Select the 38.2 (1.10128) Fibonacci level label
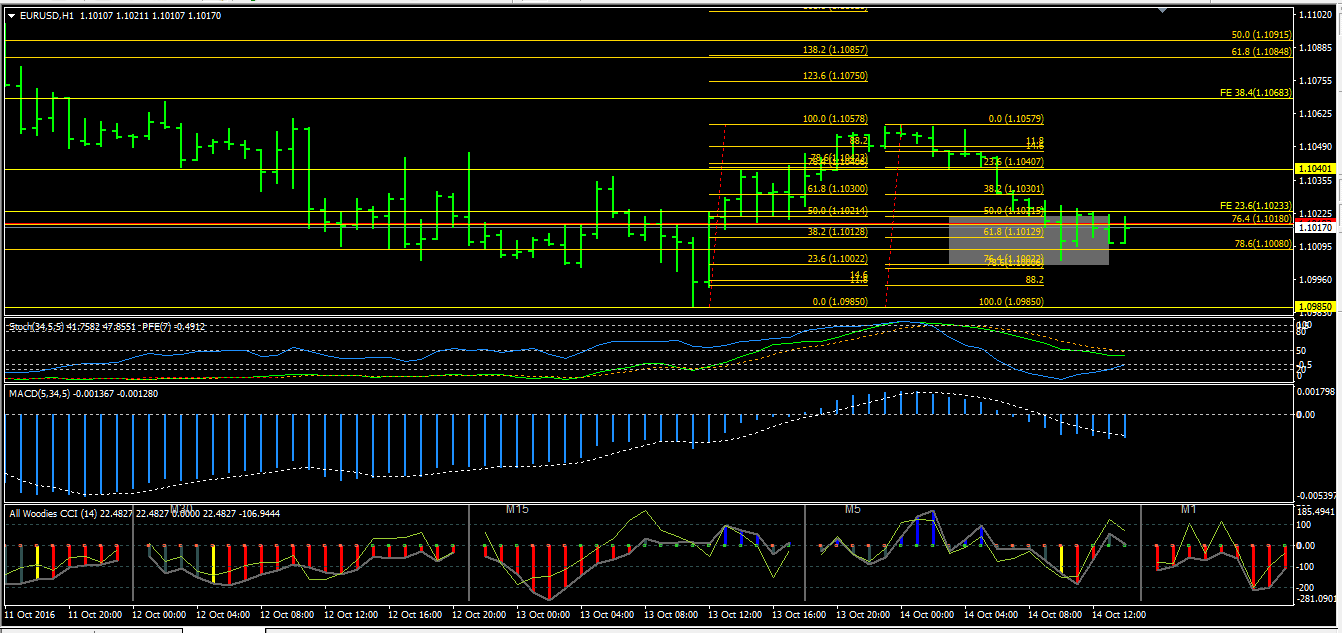This screenshot has width=1342, height=633. (837, 232)
